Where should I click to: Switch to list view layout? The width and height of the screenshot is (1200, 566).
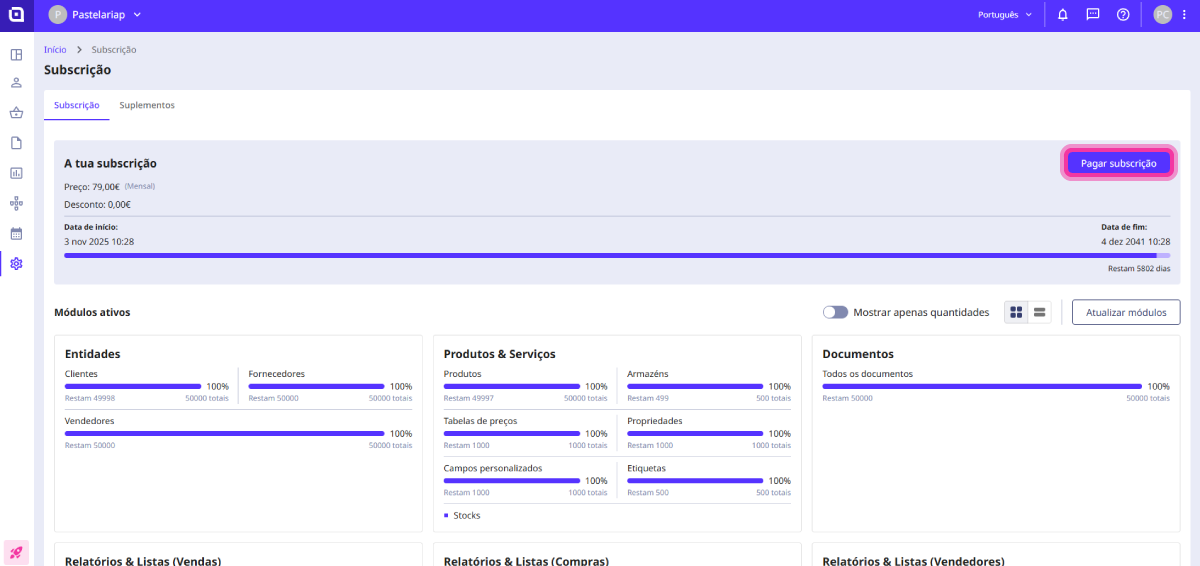(x=1040, y=312)
